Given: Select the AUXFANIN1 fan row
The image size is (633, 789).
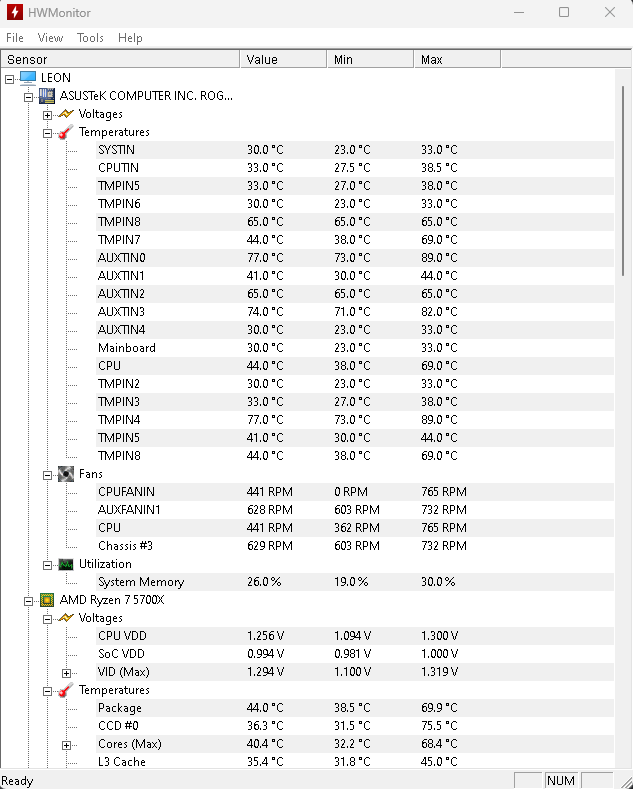Looking at the screenshot, I should point(355,510).
